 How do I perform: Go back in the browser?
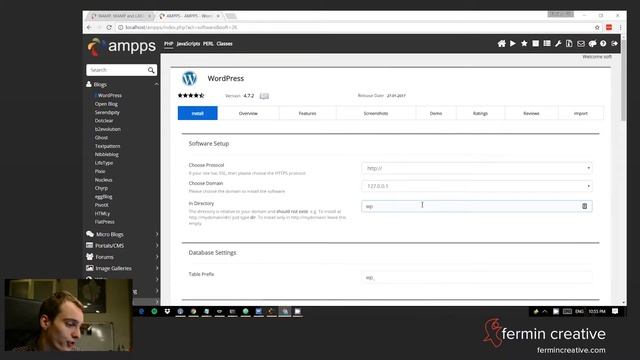[89, 27]
